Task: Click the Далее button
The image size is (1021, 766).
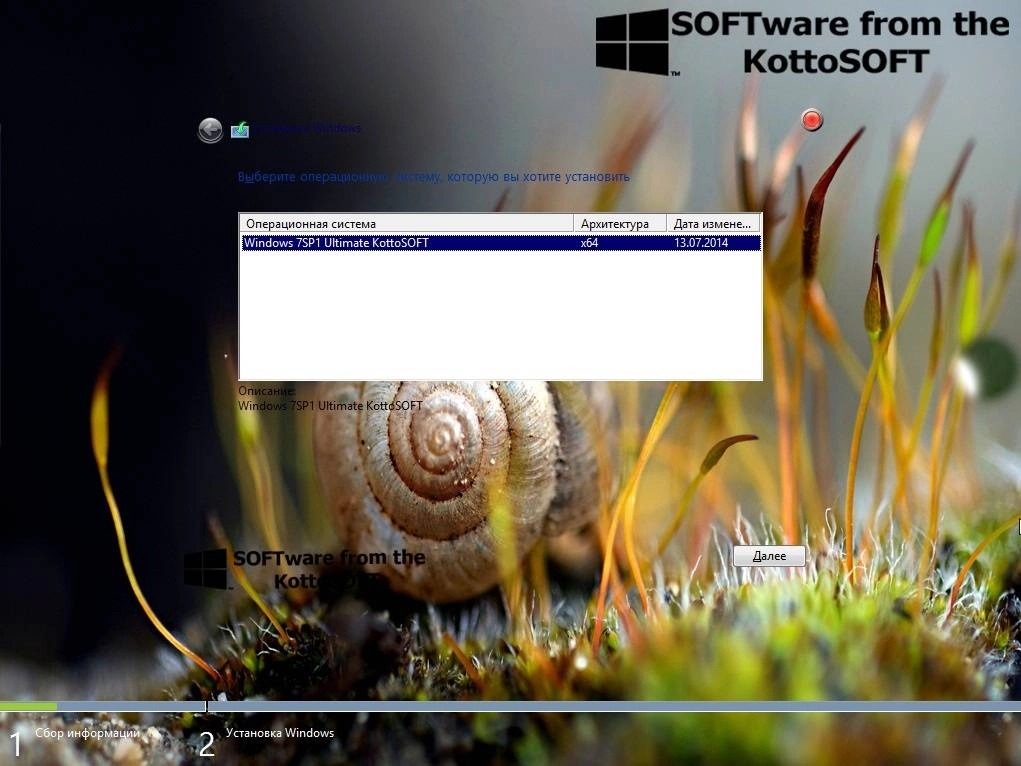Action: point(769,556)
